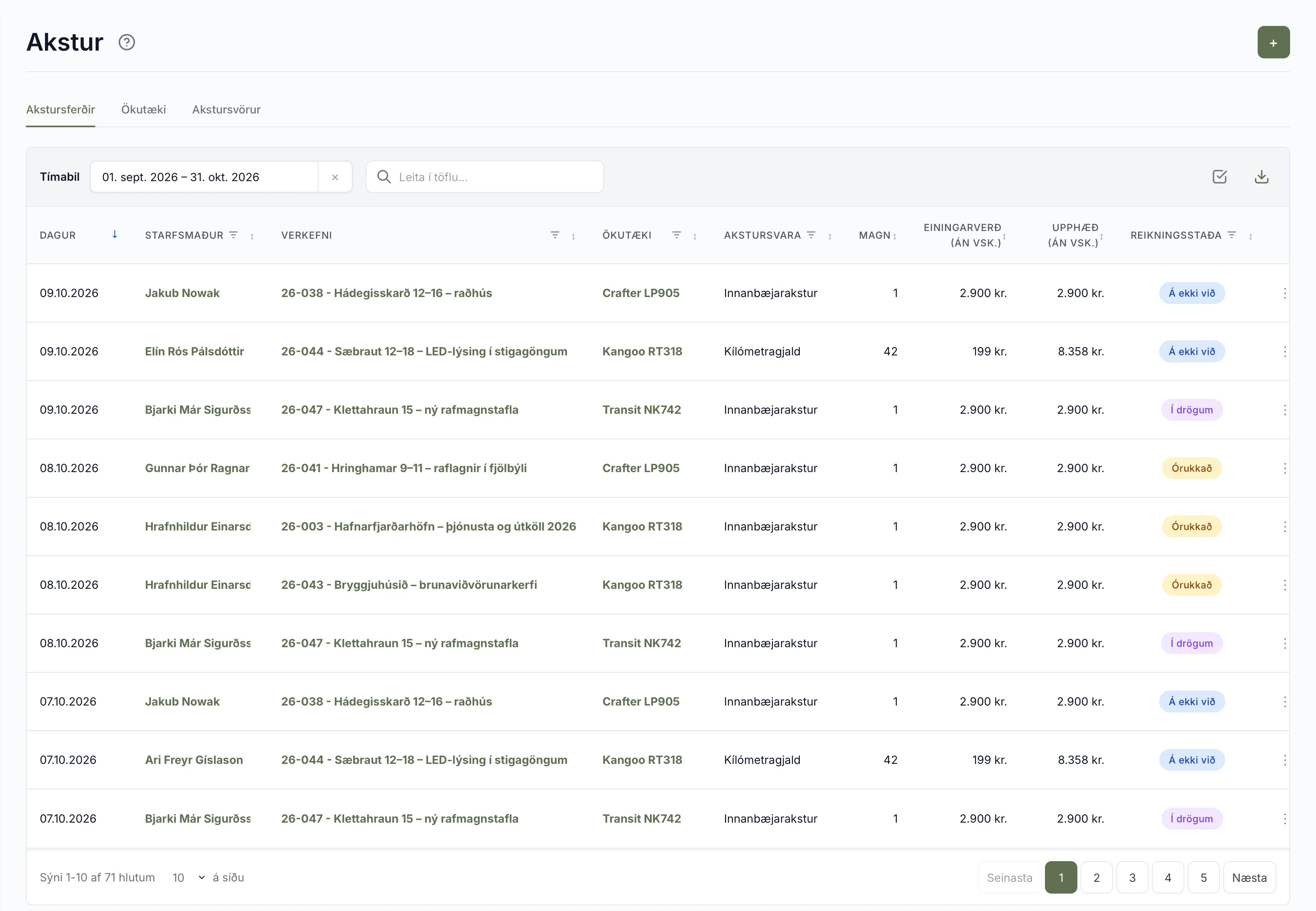
Task: Download the table data via export icon
Action: [x=1261, y=177]
